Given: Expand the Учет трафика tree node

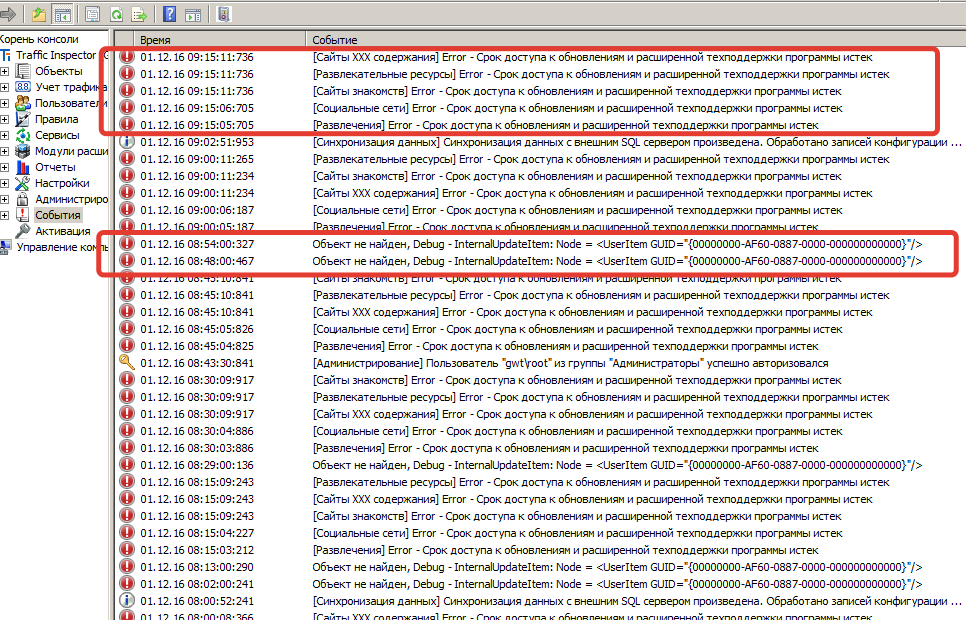Looking at the screenshot, I should click(4, 88).
